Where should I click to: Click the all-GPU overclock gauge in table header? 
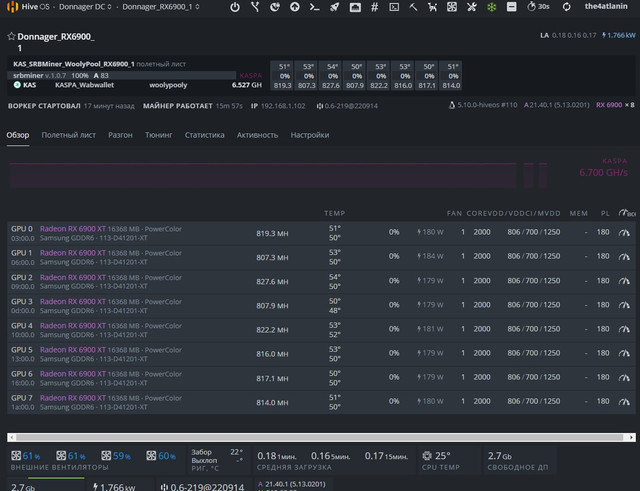pyautogui.click(x=627, y=213)
